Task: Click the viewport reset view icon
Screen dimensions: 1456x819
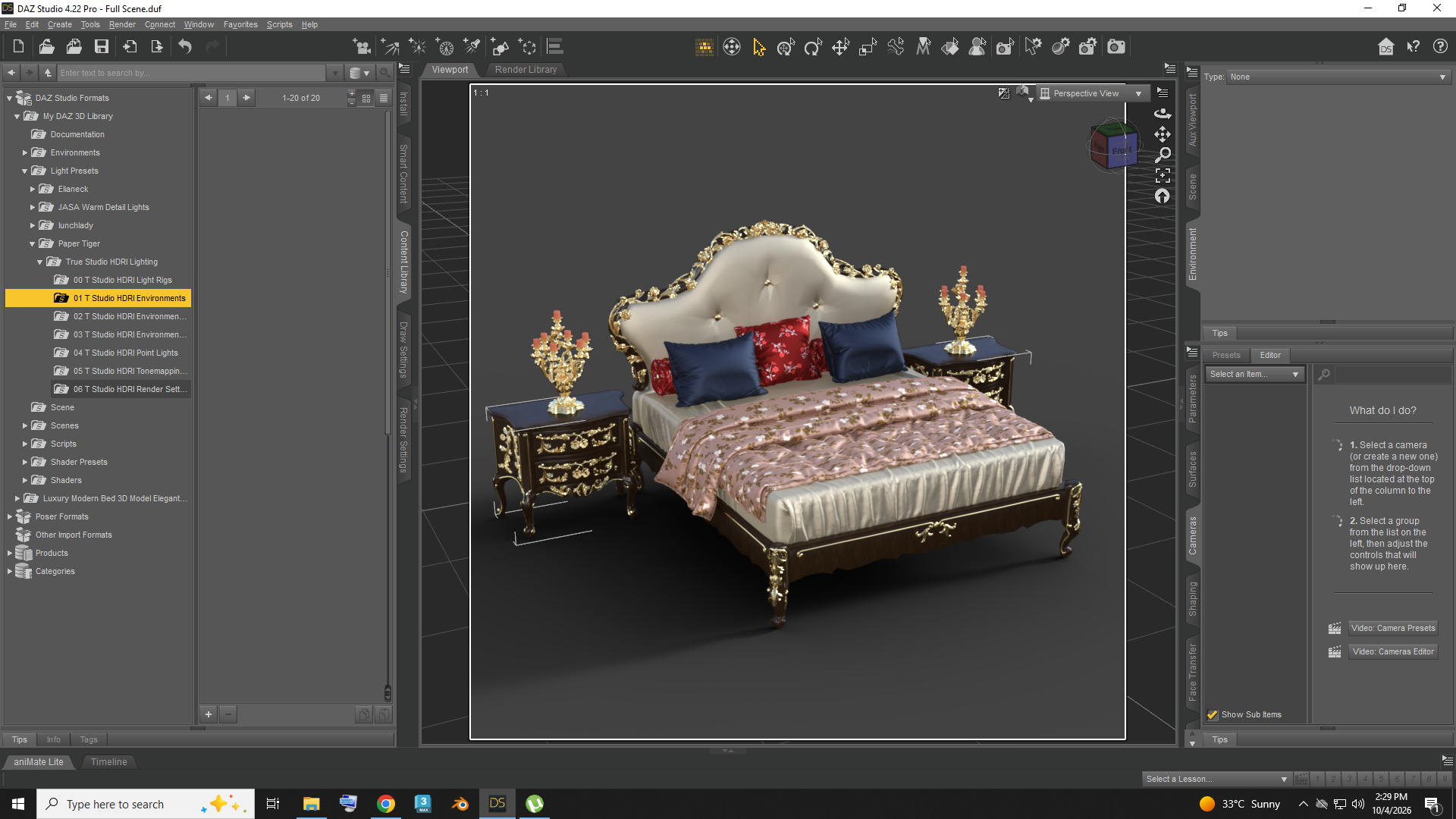Action: pos(1163,196)
